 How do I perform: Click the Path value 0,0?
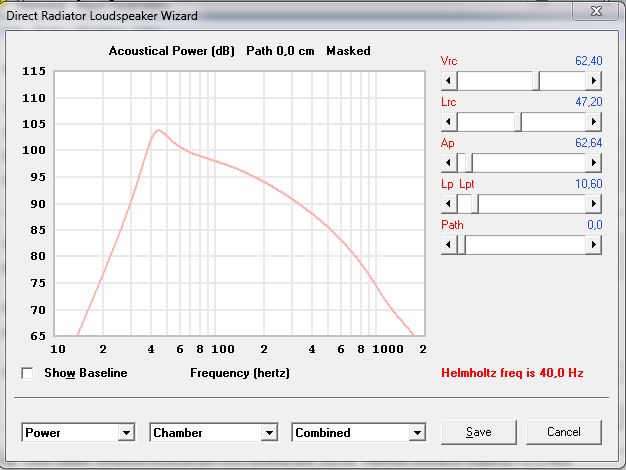pos(594,225)
